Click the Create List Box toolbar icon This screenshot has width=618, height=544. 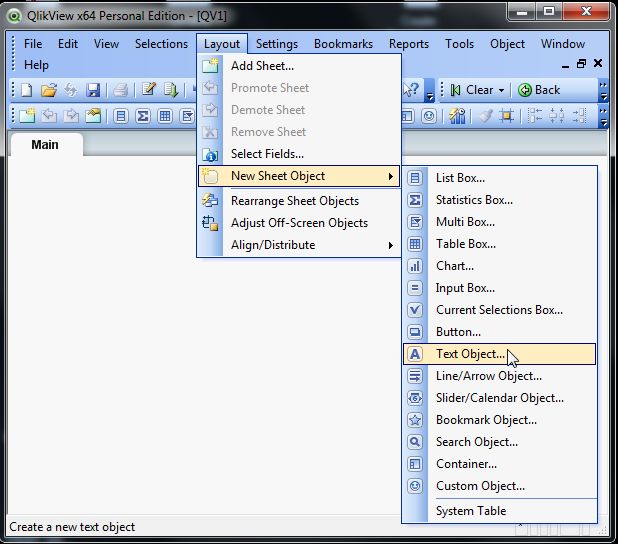coord(121,116)
